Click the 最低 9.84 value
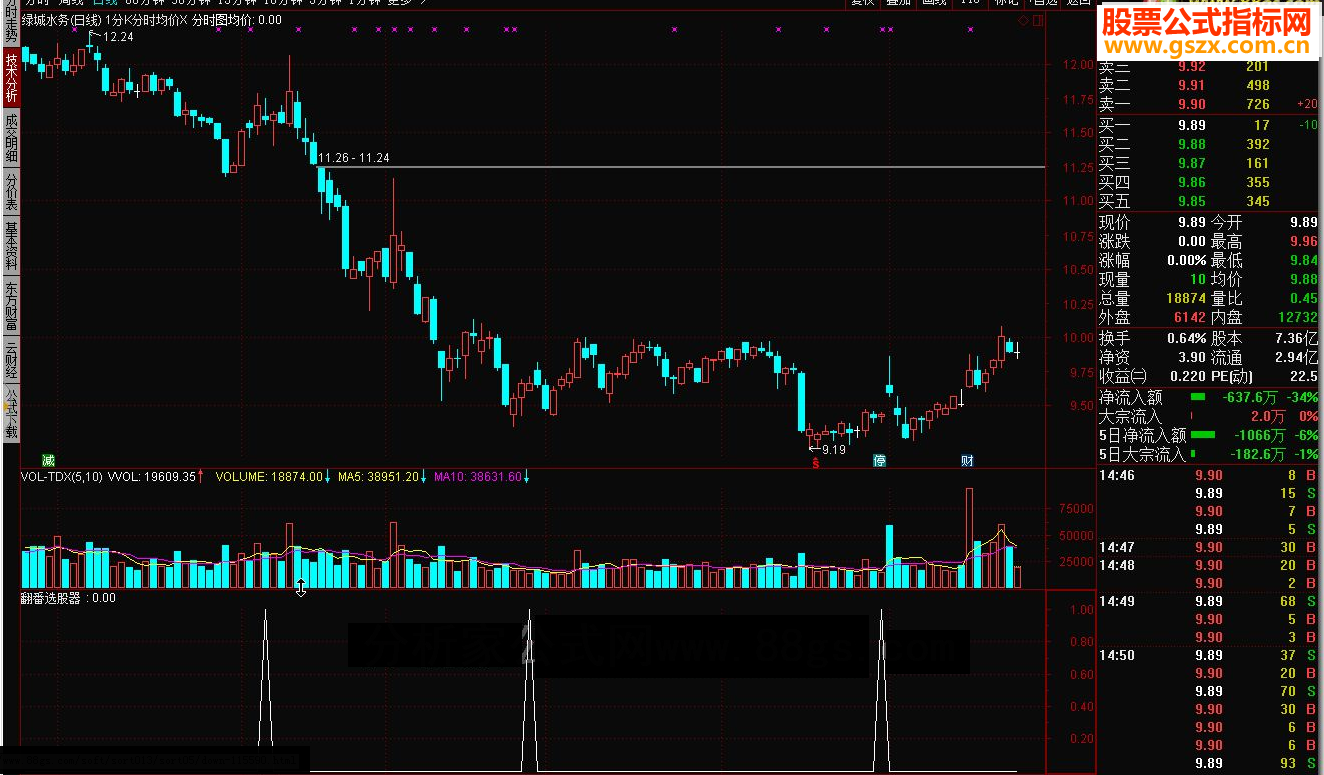 tap(1303, 260)
